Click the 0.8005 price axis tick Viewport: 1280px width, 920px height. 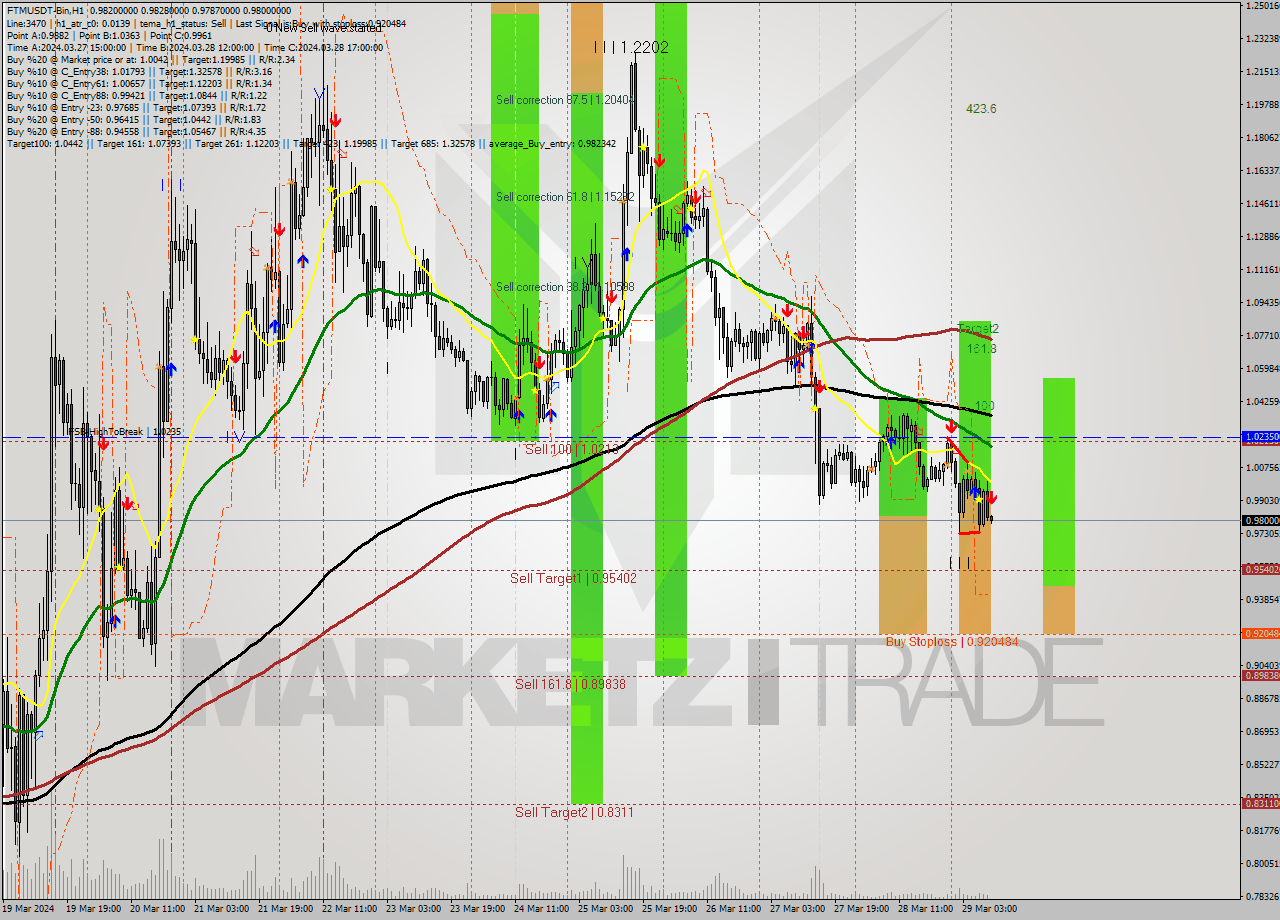click(1262, 863)
